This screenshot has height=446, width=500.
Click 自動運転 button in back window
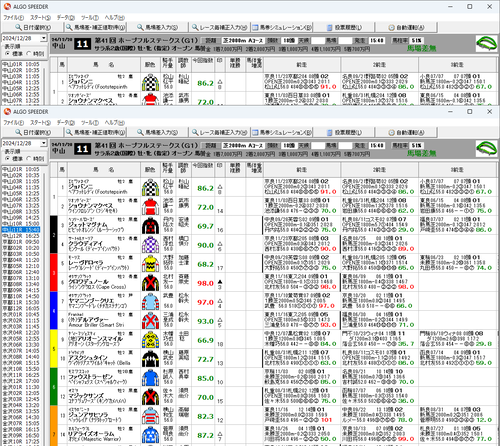point(406,27)
